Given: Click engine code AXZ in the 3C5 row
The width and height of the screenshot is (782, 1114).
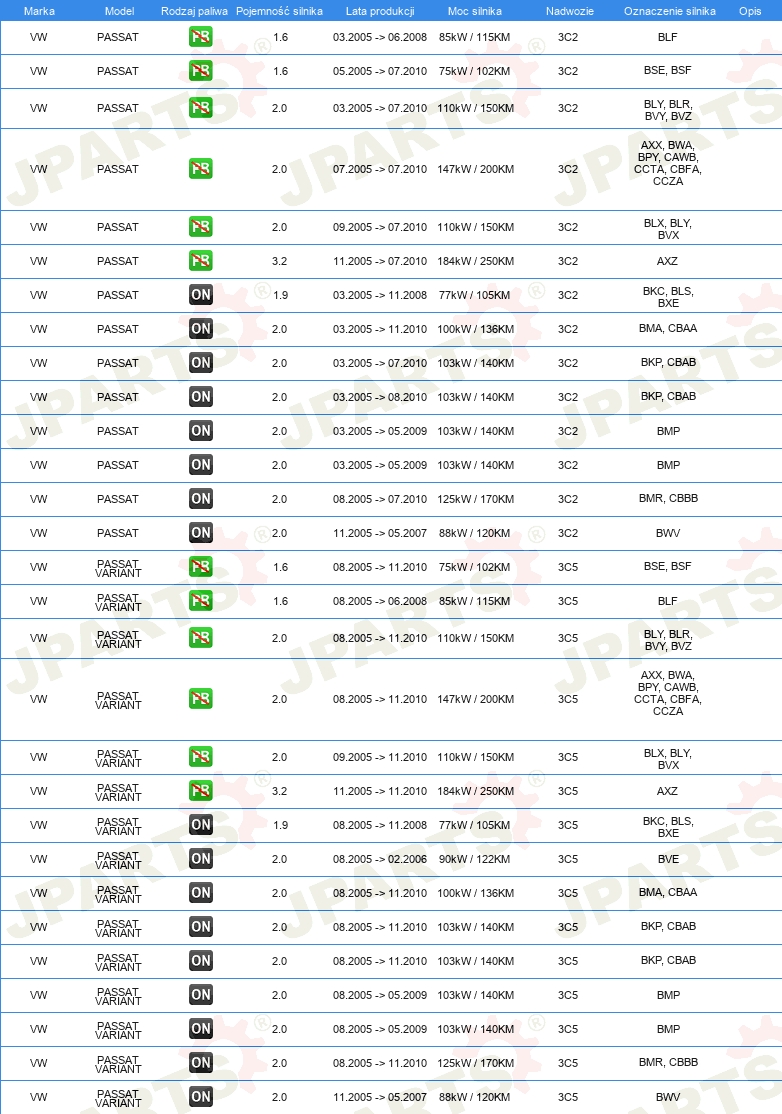Looking at the screenshot, I should 668,791.
